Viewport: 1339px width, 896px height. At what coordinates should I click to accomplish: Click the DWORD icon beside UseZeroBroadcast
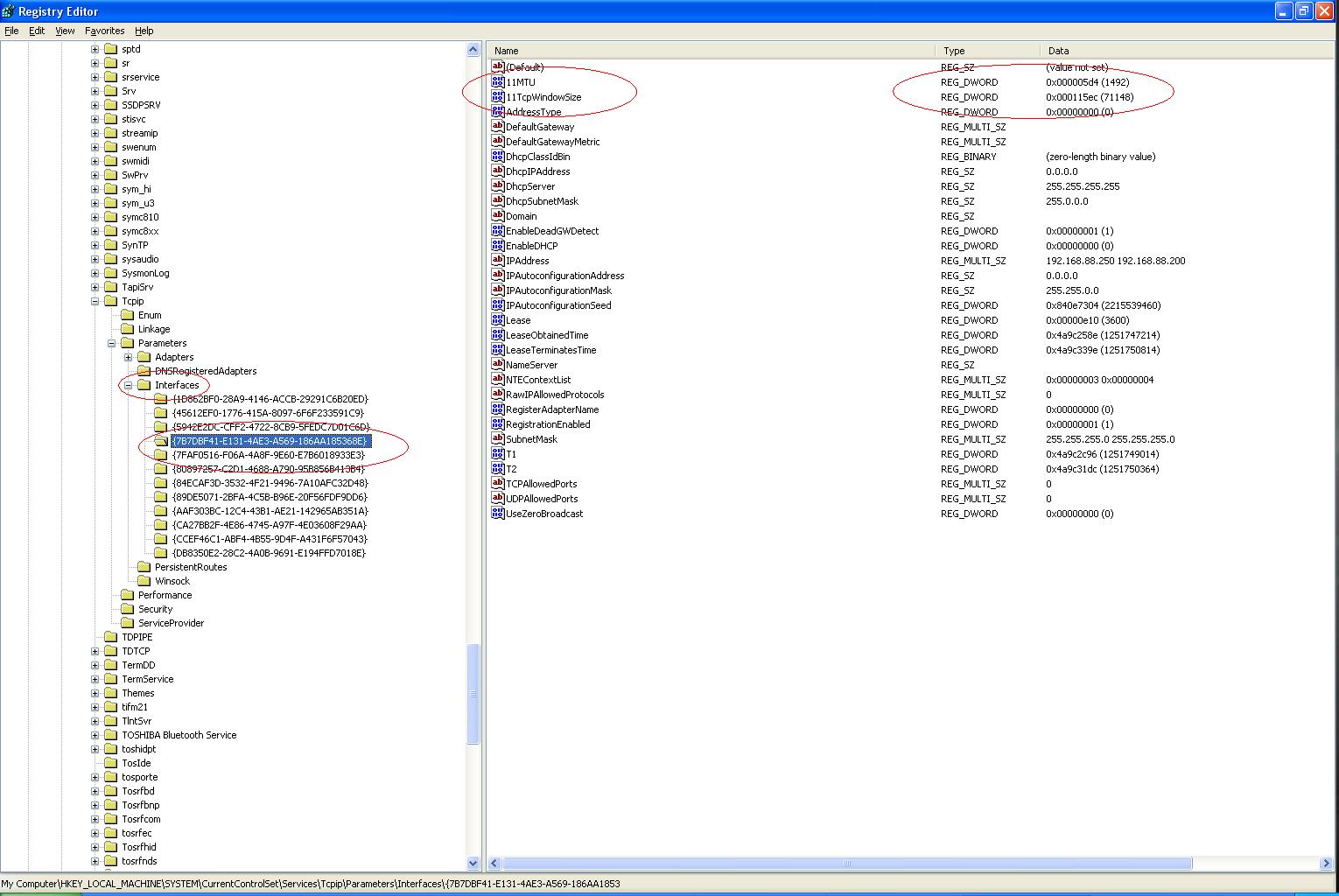point(498,514)
